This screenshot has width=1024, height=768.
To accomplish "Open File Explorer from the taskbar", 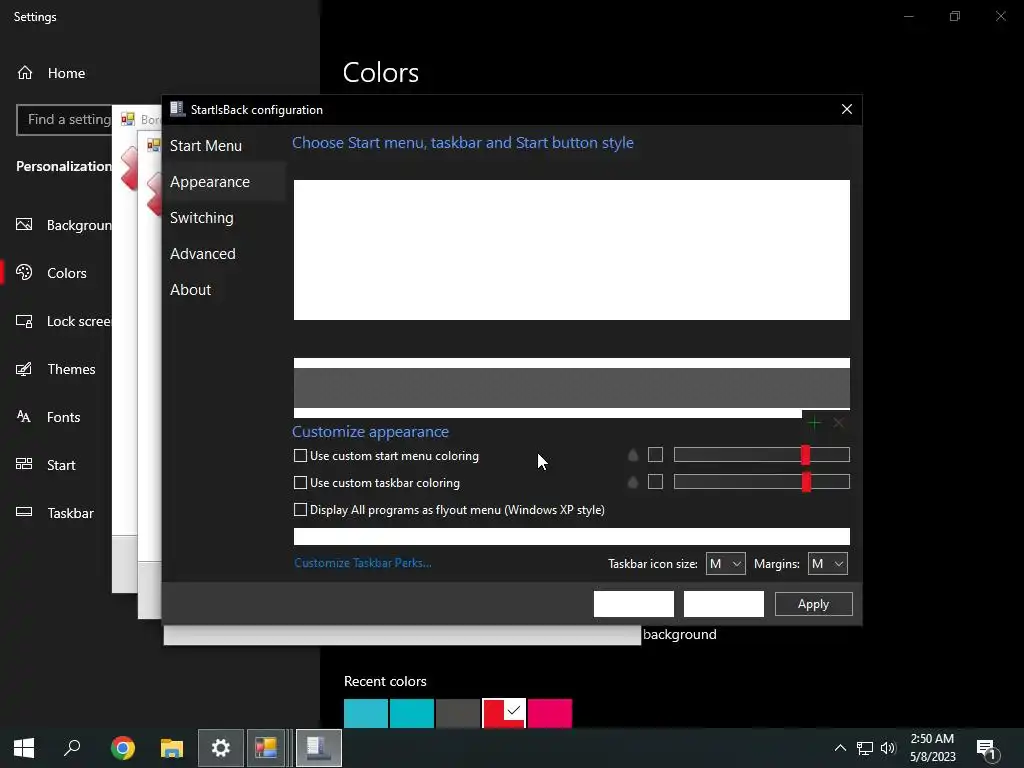I will click(172, 748).
